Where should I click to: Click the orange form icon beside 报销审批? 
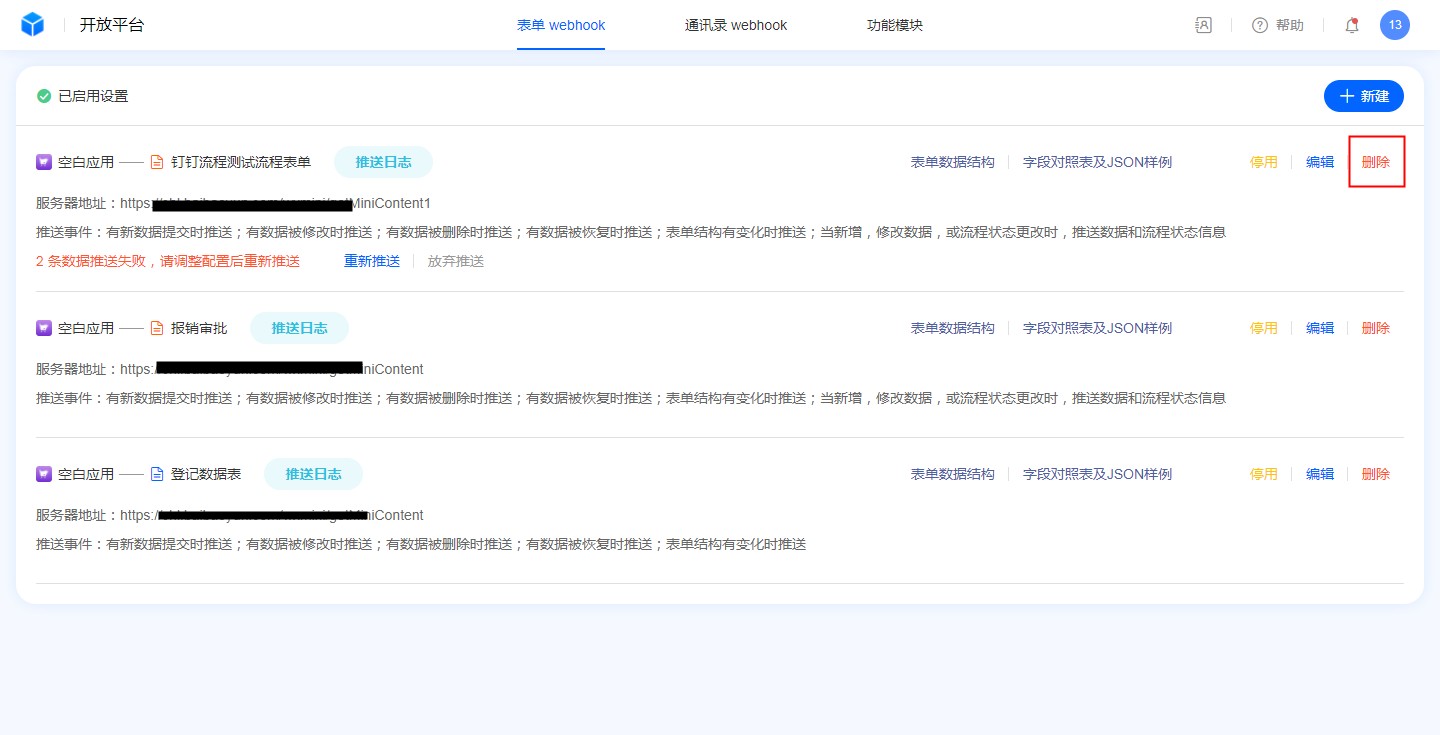pos(157,328)
